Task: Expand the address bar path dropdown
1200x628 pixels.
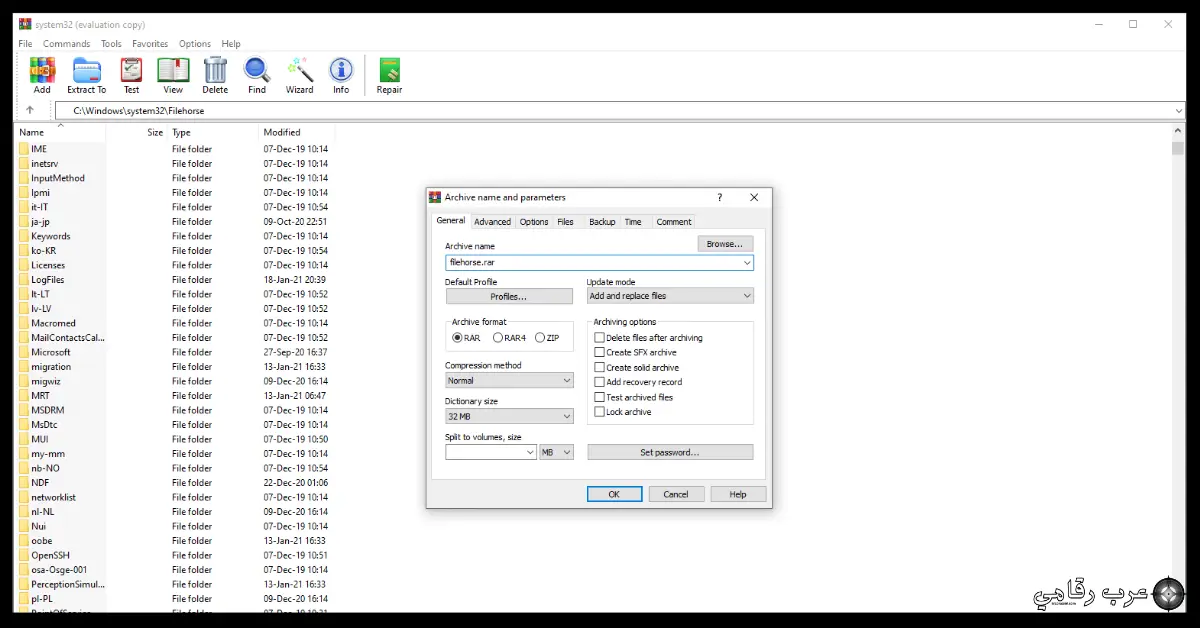Action: [1179, 110]
